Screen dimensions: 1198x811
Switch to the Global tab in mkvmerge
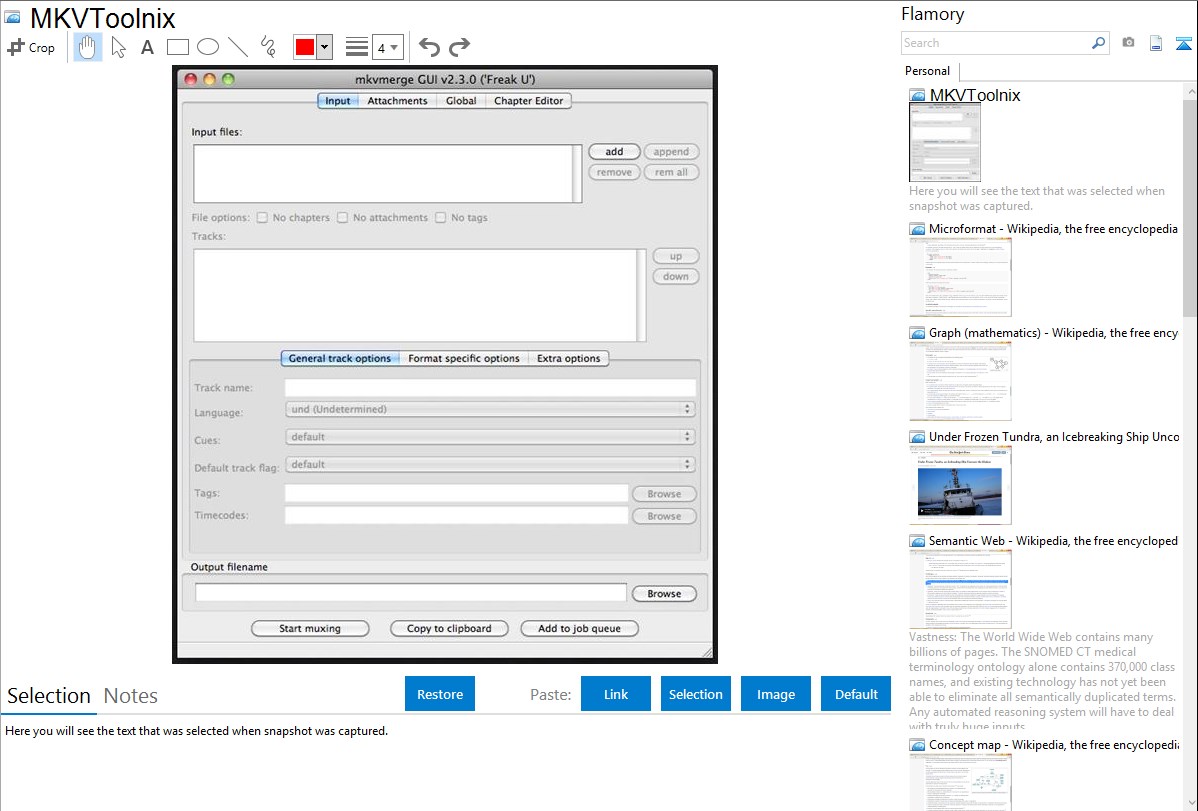[461, 101]
